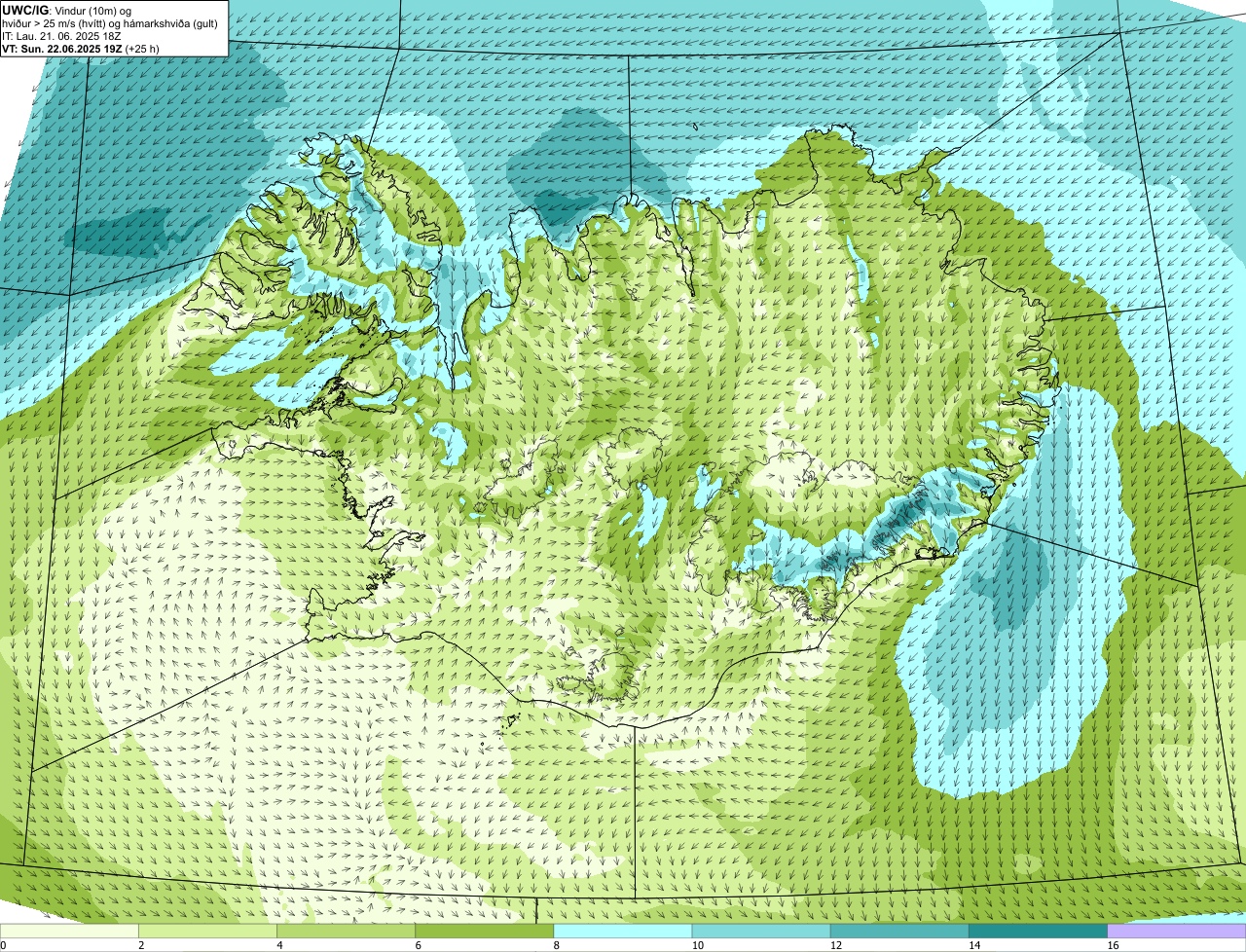Click the 4–6 m/s green legend swatch
Screen dimensions: 1246x952
click(x=346, y=931)
